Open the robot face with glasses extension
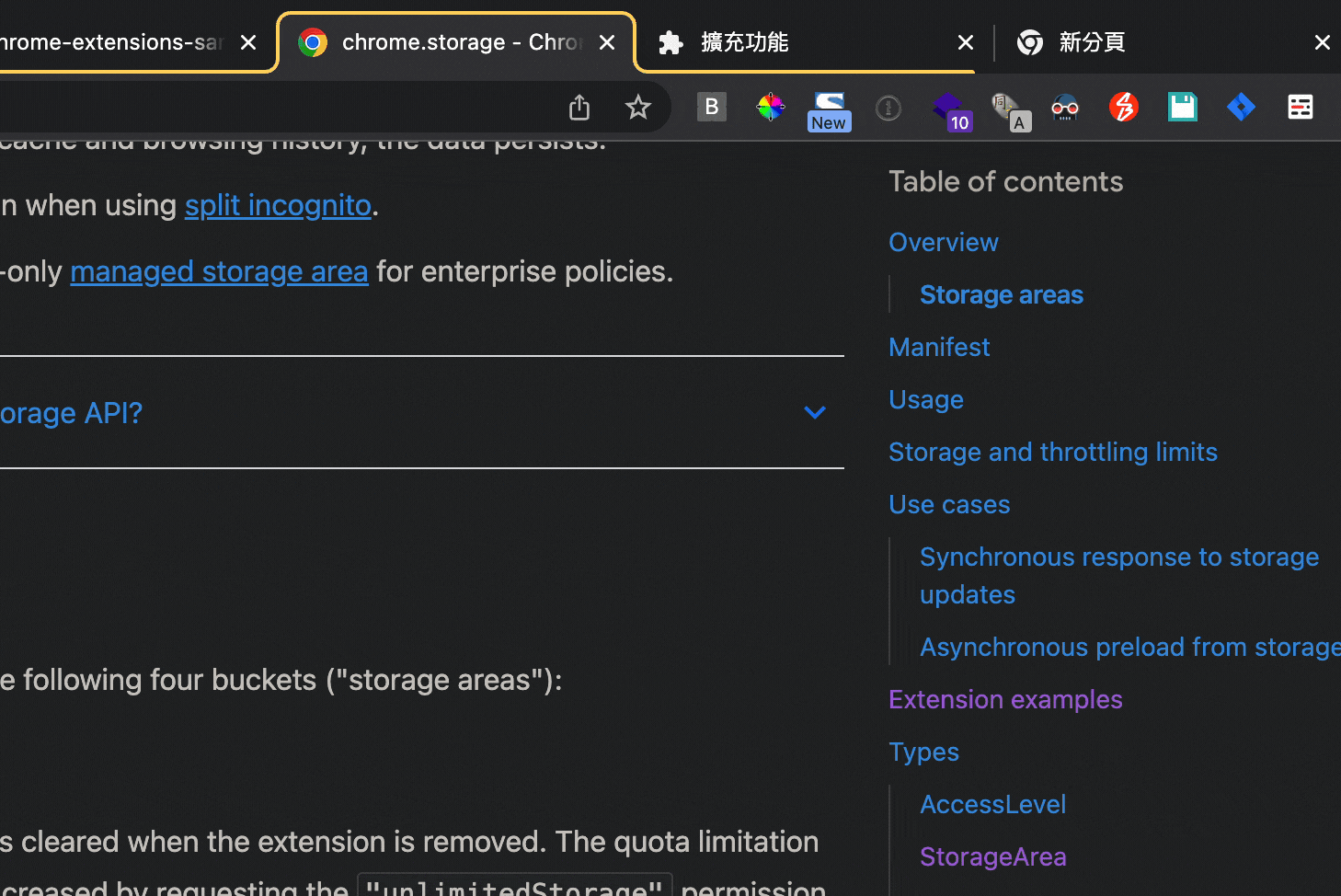This screenshot has height=896, width=1341. tap(1064, 108)
